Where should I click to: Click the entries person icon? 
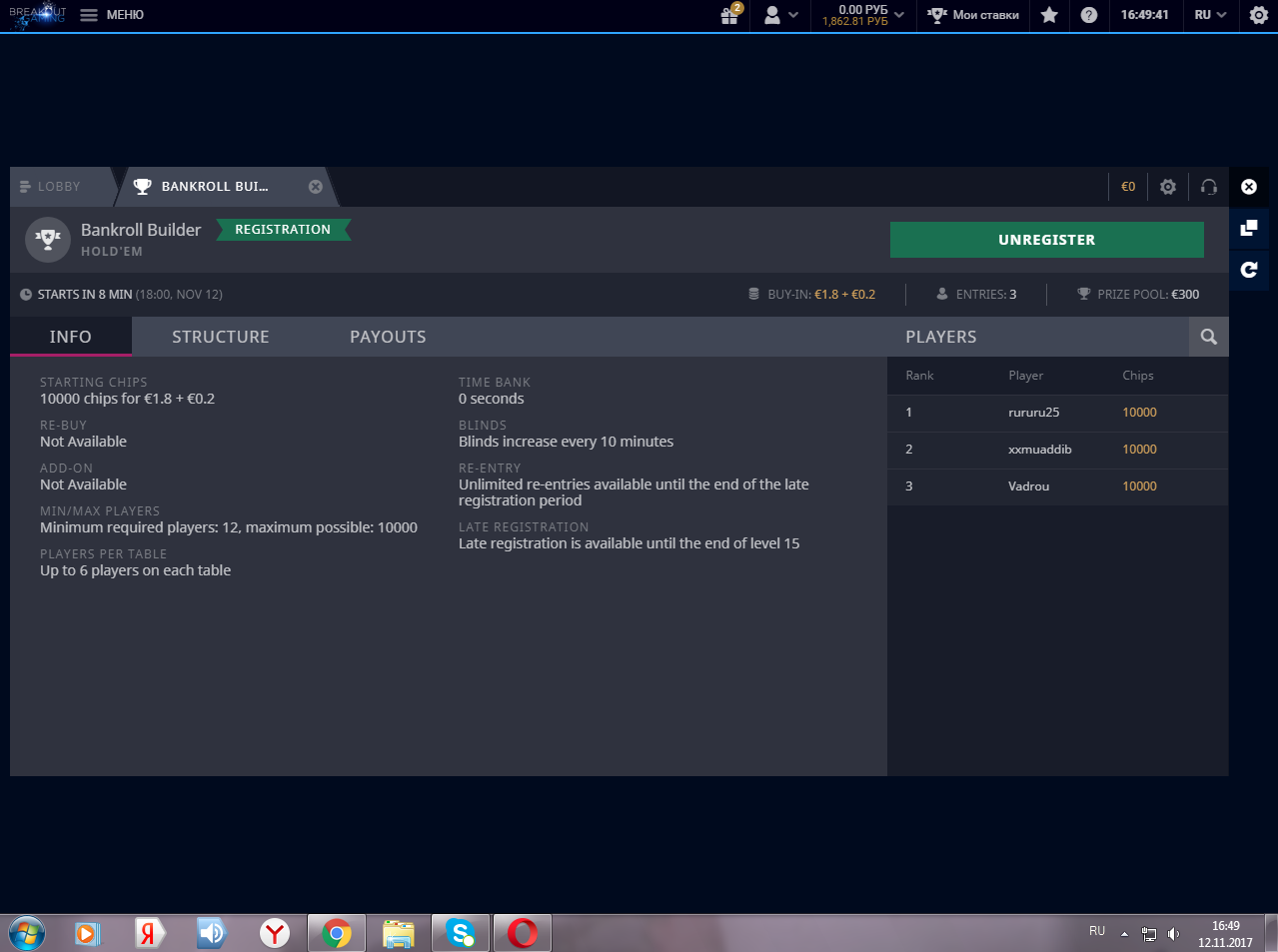[x=942, y=295]
